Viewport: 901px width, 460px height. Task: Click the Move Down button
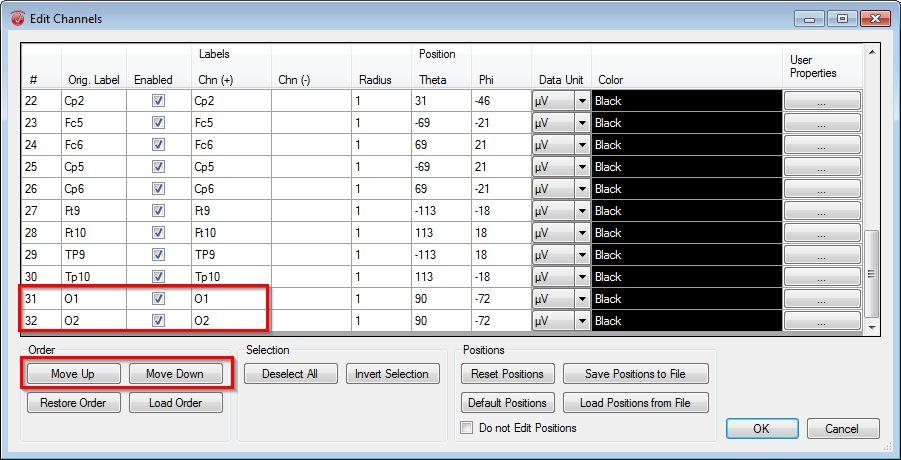175,374
